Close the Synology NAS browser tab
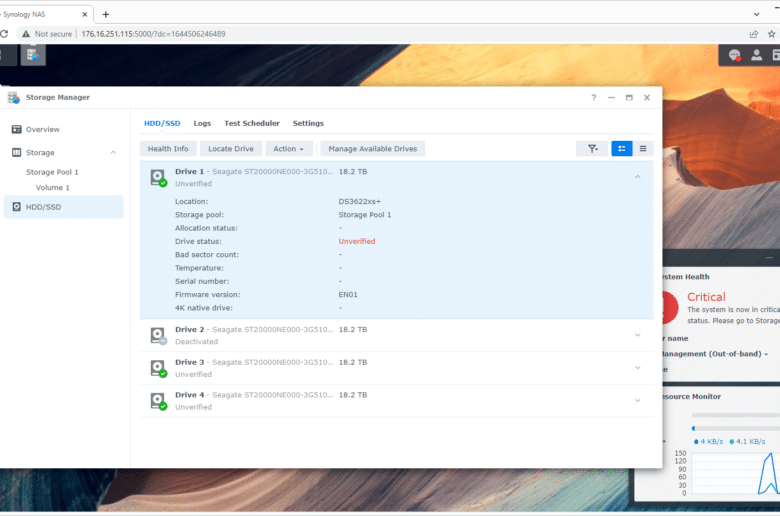 pos(85,14)
